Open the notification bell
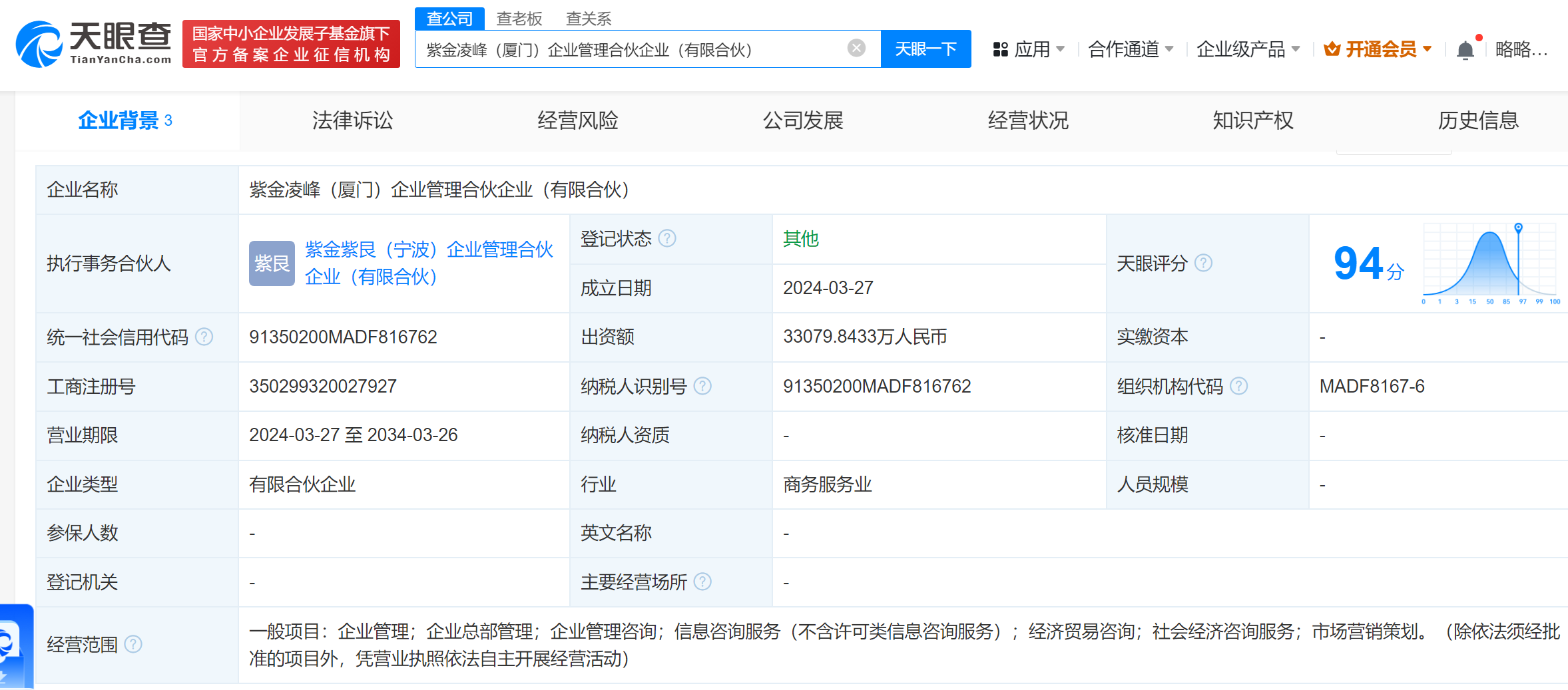Screen dimensions: 1568x690 tap(1465, 50)
